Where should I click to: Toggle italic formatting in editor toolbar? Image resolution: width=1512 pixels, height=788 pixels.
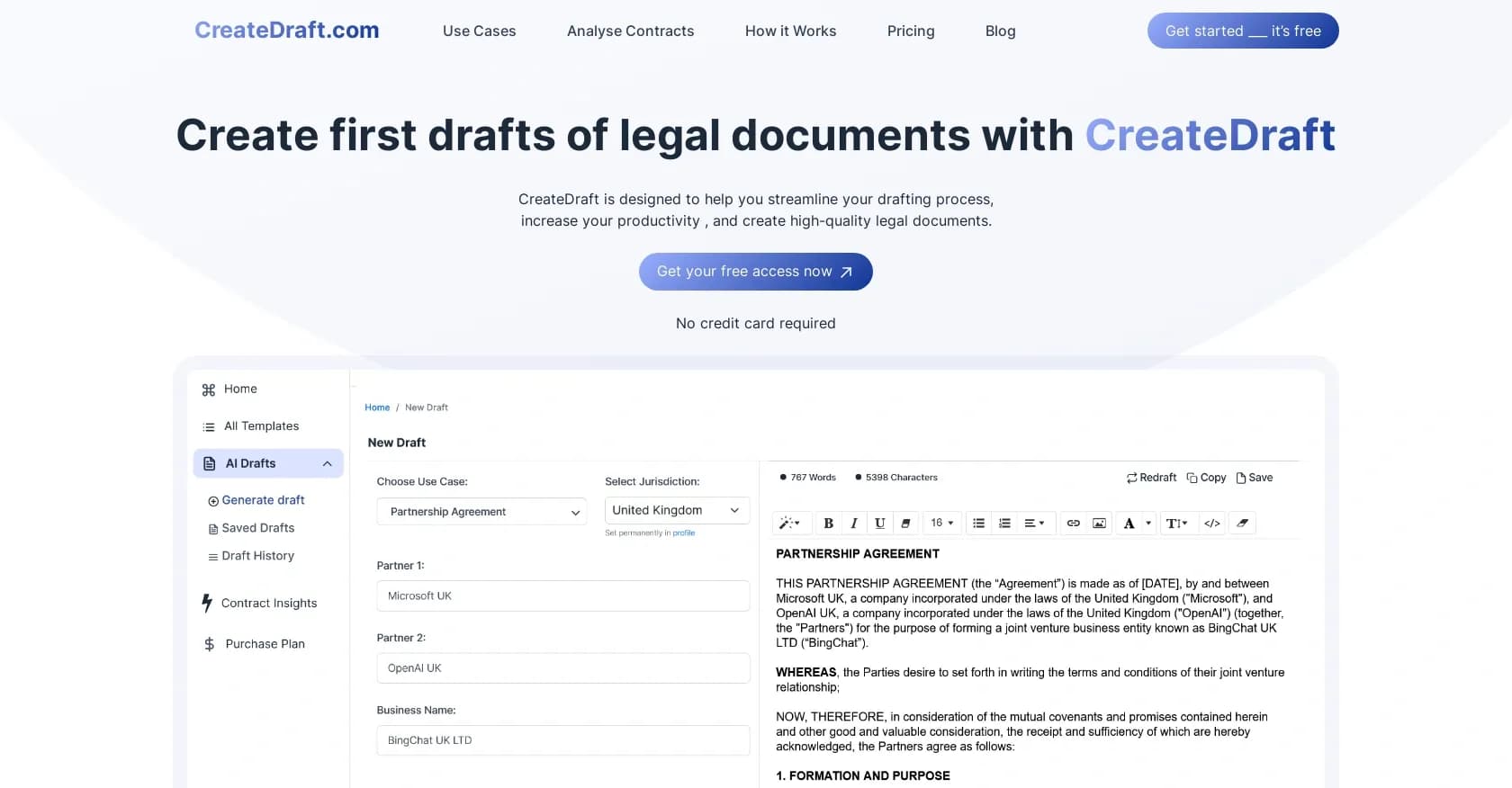854,523
